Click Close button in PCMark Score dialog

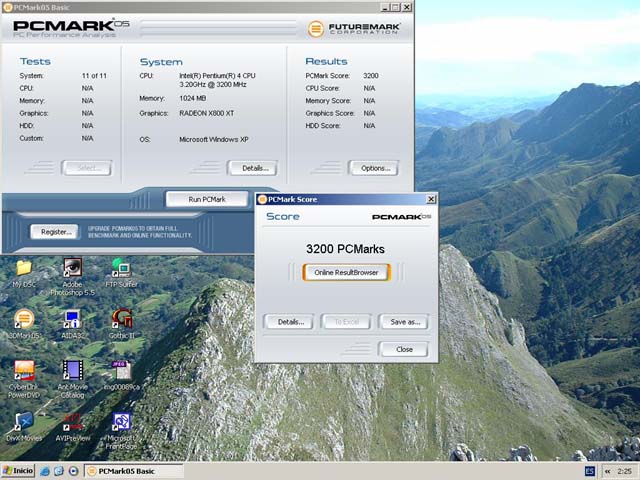(404, 349)
